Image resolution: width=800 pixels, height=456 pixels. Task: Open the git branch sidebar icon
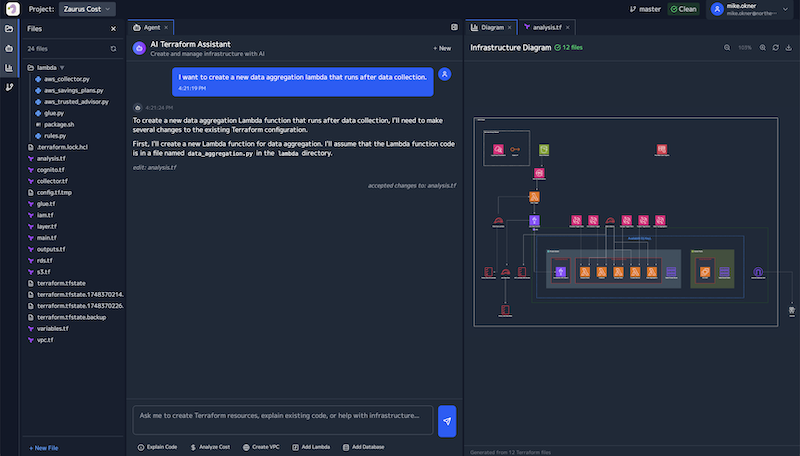point(9,87)
